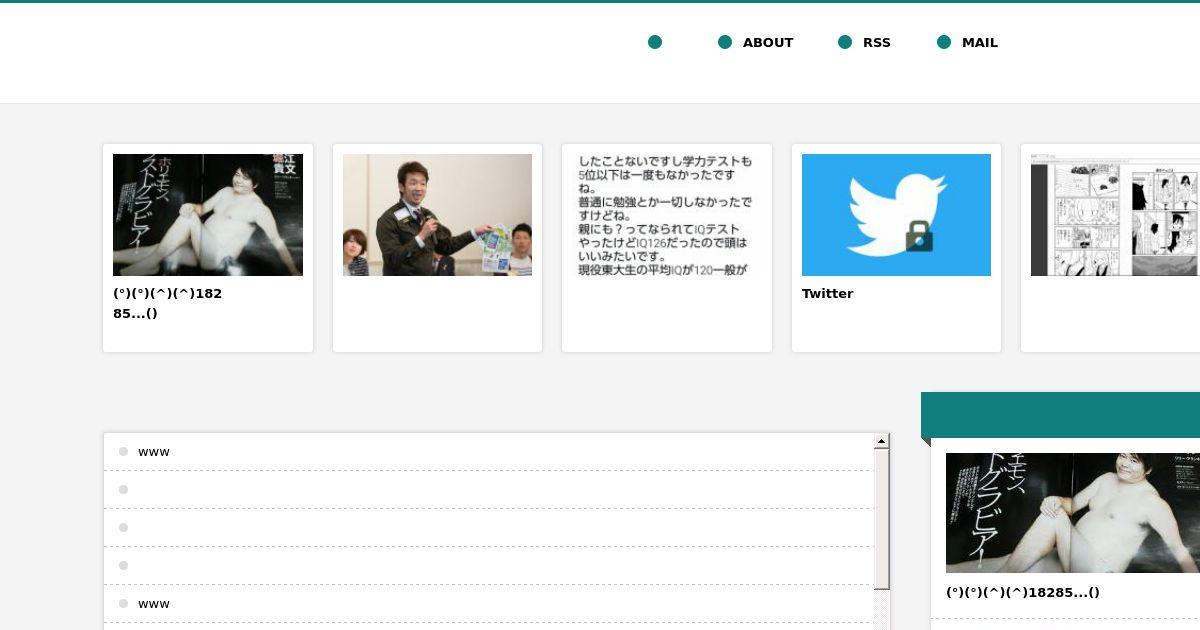The width and height of the screenshot is (1200, 630).
Task: Open the sidebar 18285 title link
Action: 1023,592
